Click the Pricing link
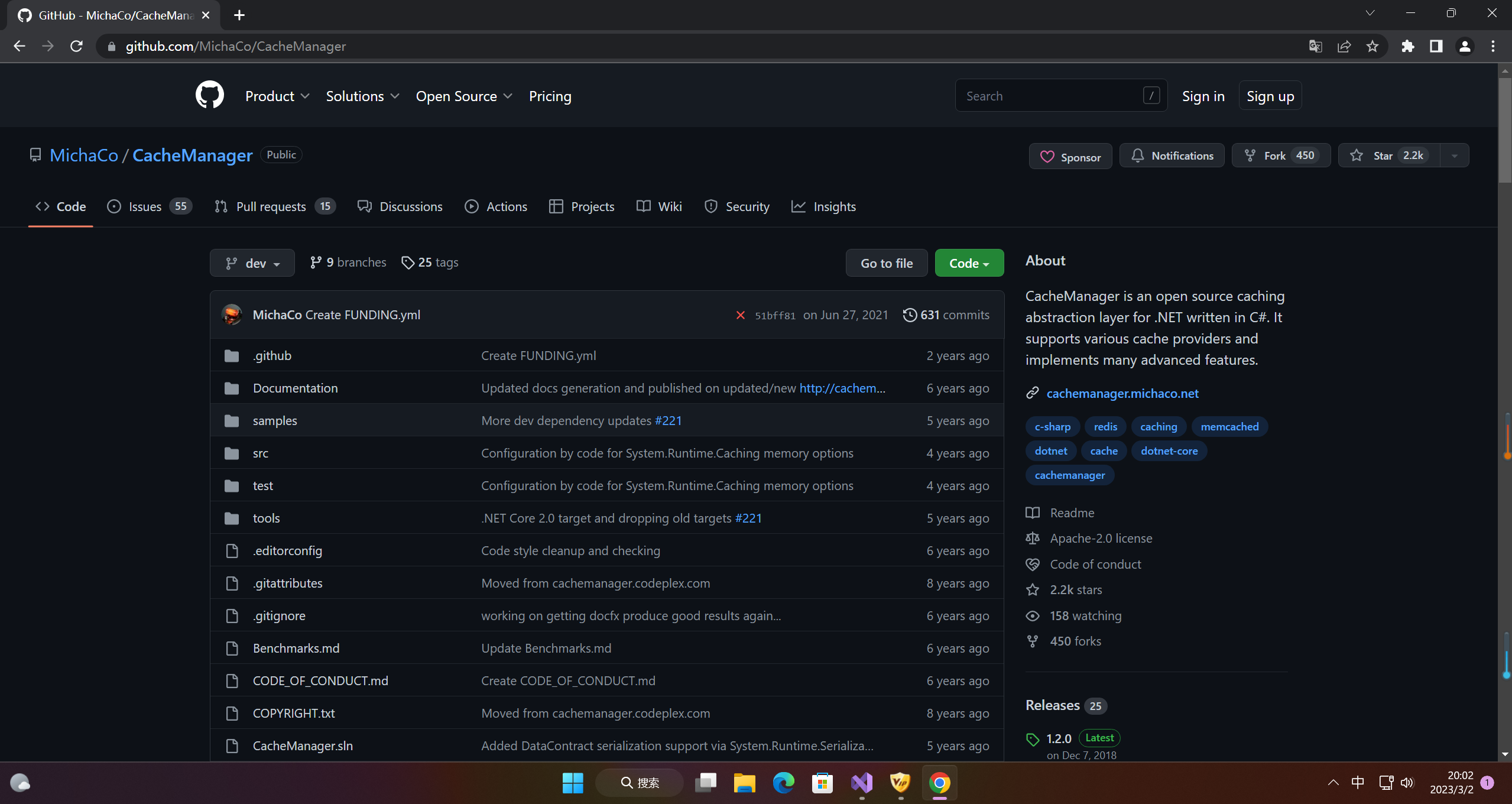Screen dimensions: 1512x804 coord(550,96)
